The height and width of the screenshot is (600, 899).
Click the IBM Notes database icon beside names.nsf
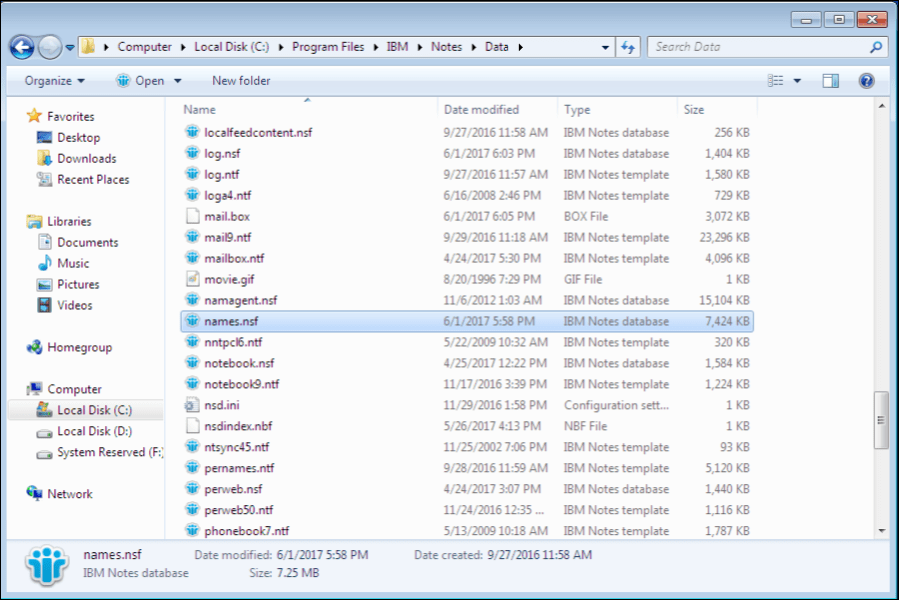tap(191, 321)
